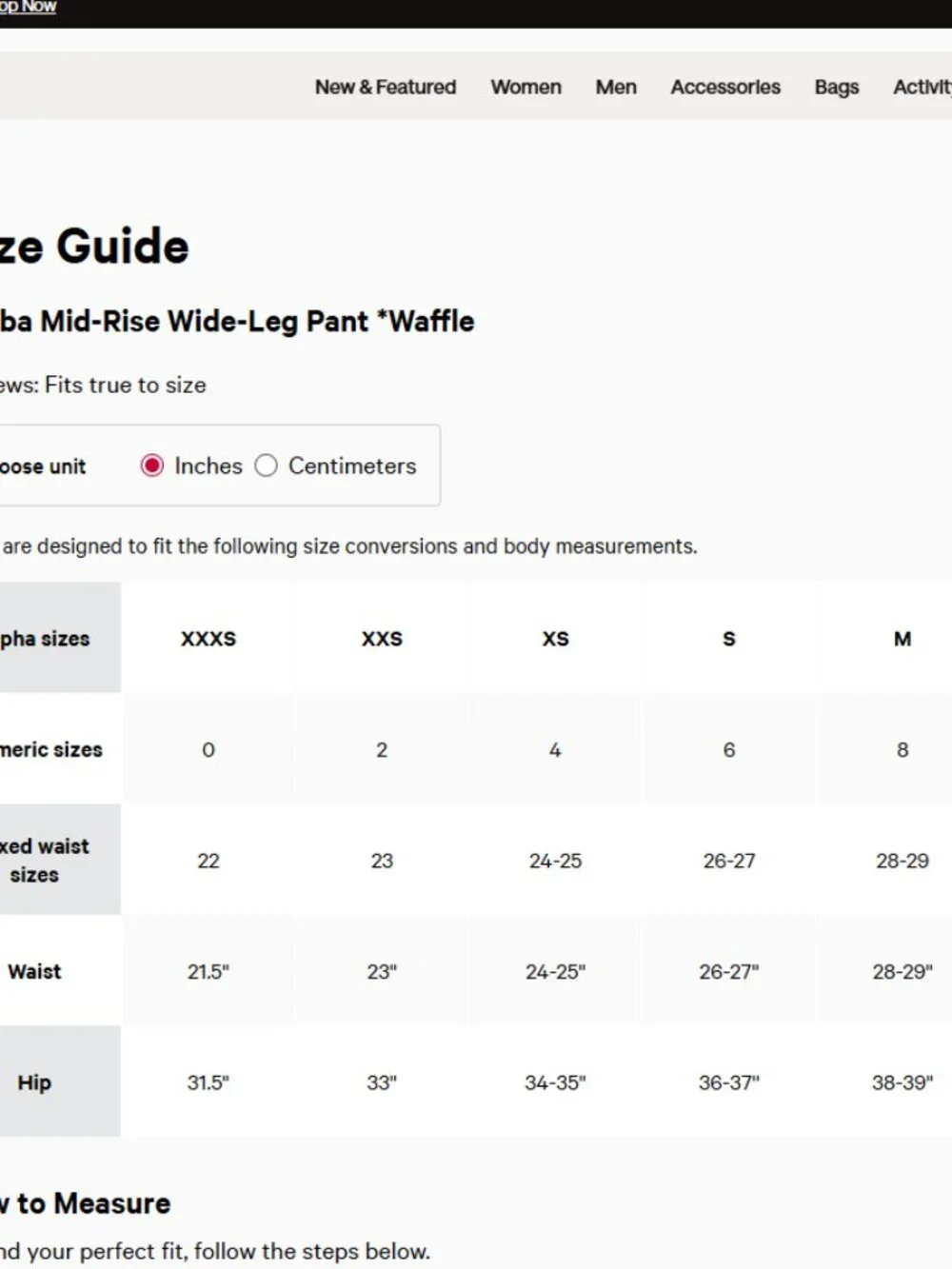
Task: Open the Activity menu item
Action: point(922,87)
